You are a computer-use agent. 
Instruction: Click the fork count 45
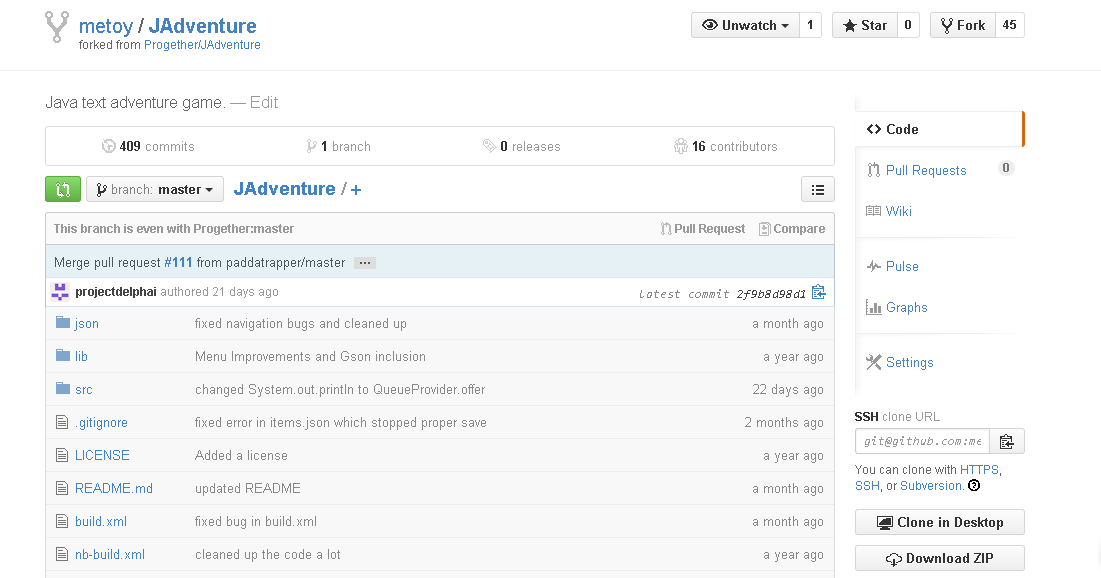click(1009, 25)
